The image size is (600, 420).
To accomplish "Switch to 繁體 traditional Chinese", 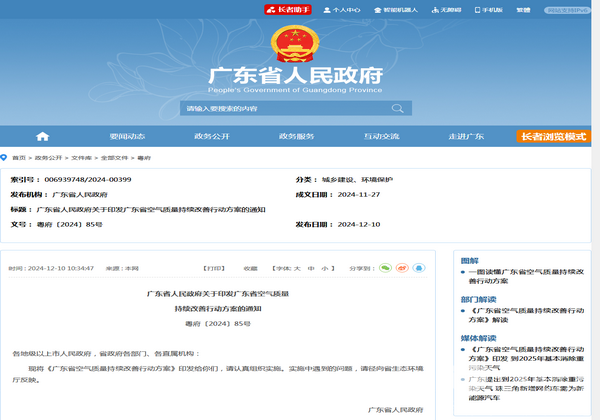I will (524, 9).
